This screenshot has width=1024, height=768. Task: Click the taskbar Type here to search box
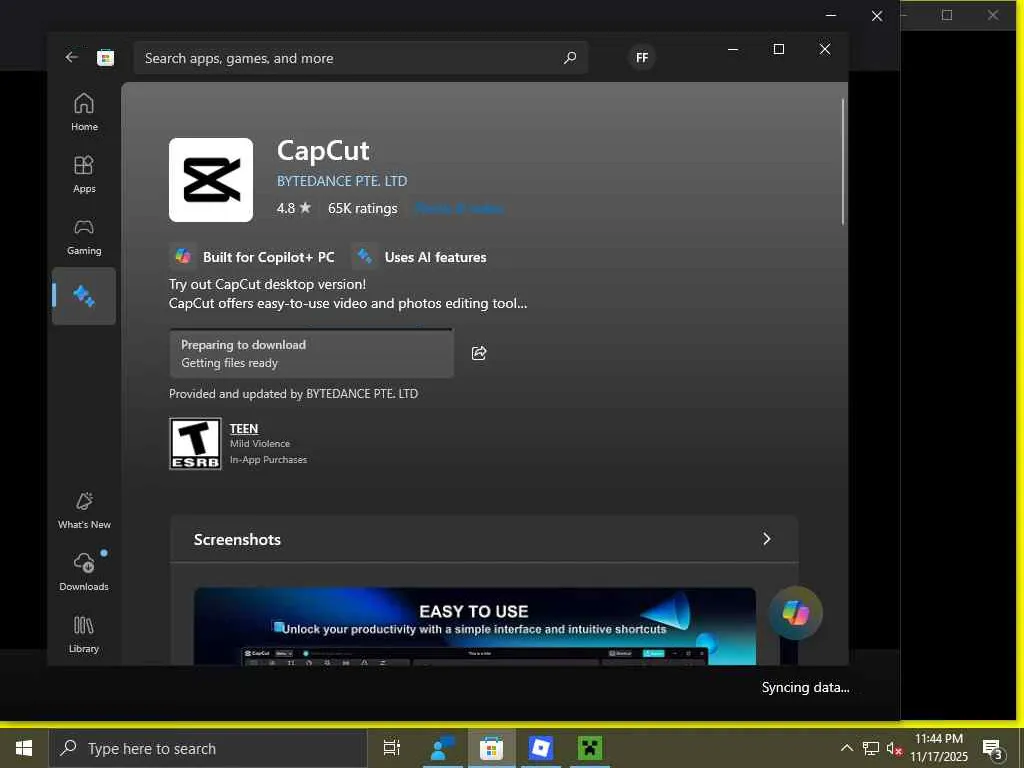coord(208,748)
